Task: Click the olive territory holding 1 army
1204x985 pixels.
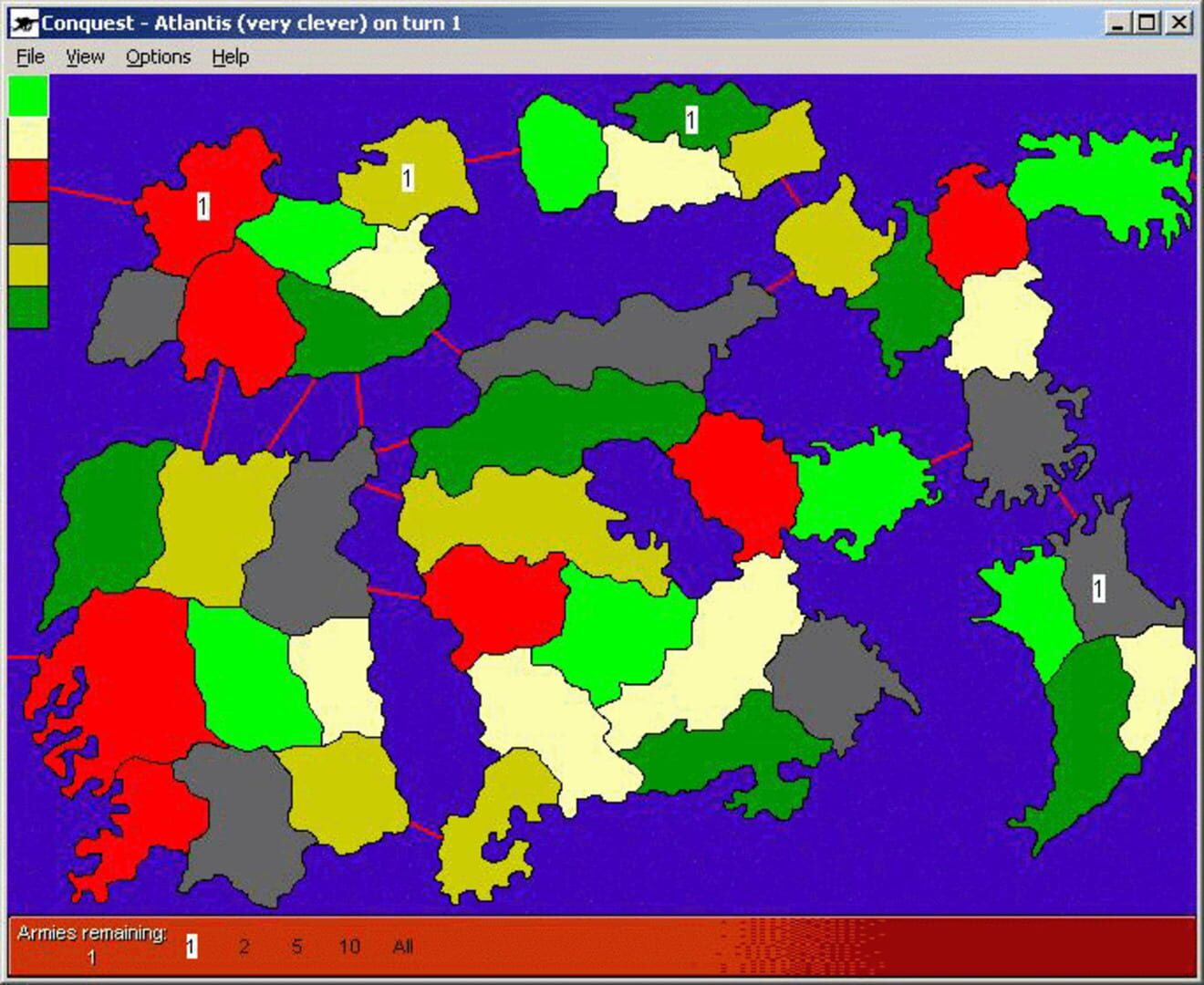Action: coord(407,178)
